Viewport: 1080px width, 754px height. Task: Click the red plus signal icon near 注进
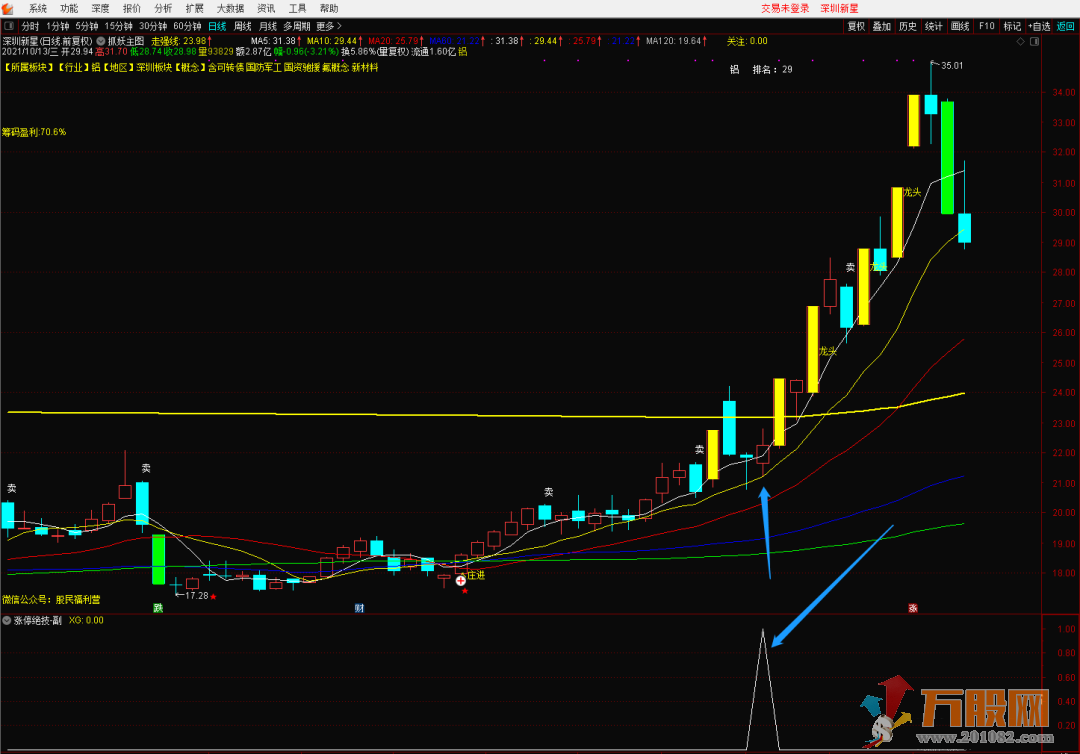coord(460,580)
